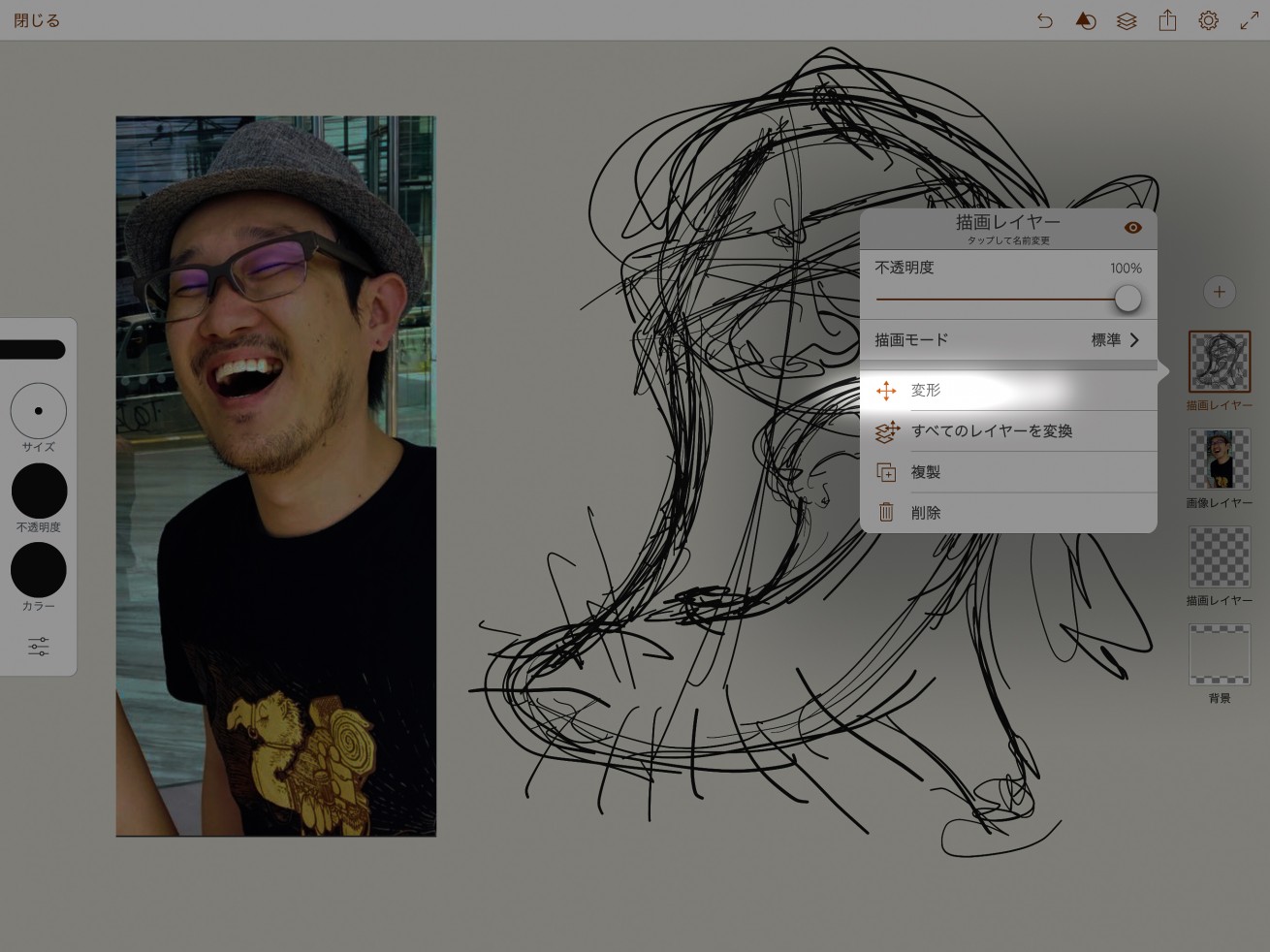
Task: Select 複製 duplicate layer option
Action: (x=1008, y=472)
